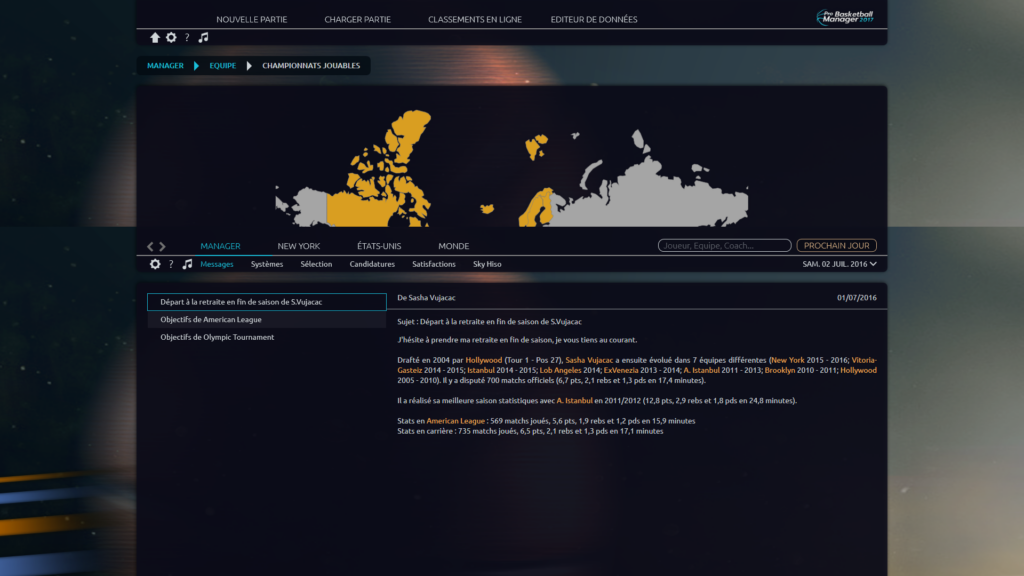Open Charger Partie menu

pos(357,20)
